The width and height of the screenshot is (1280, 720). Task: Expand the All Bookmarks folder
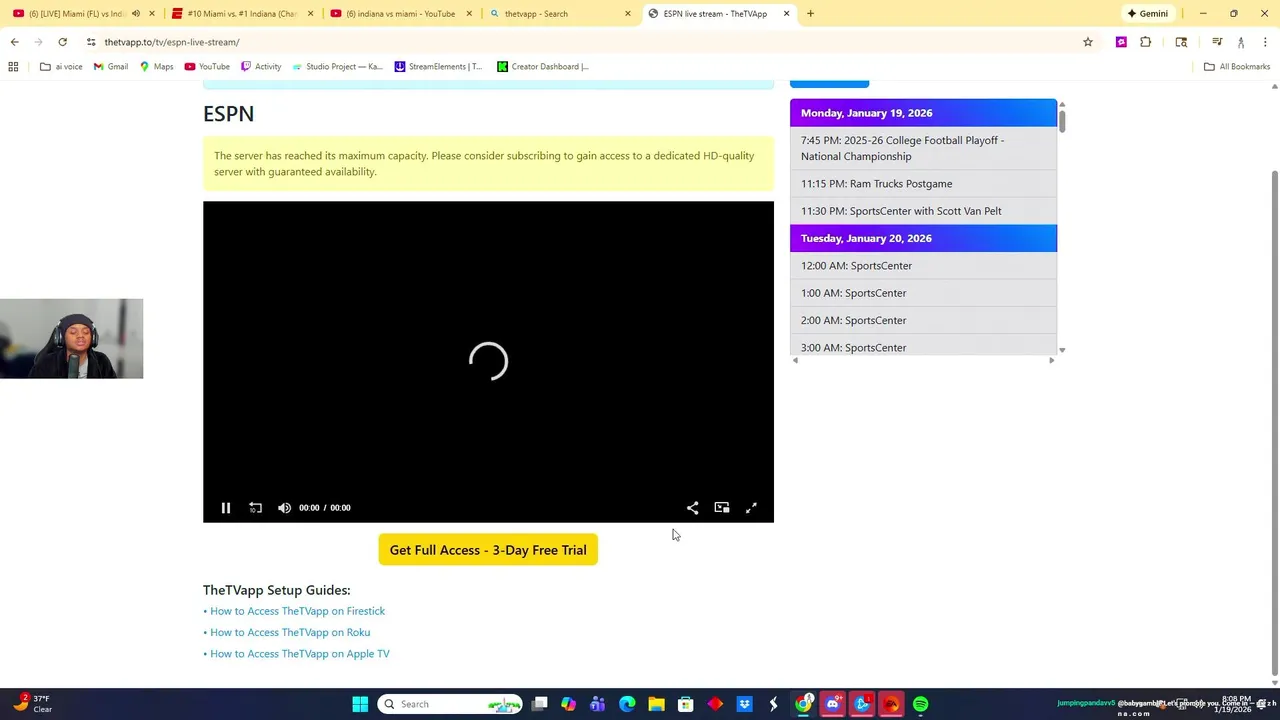(1237, 67)
